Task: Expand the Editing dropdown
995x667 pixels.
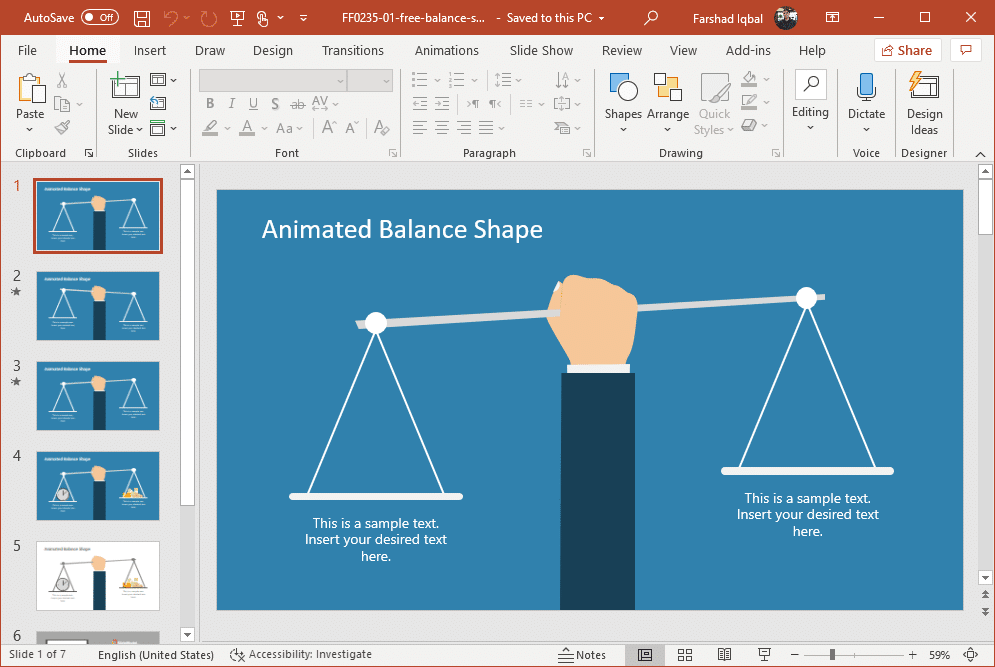Action: click(810, 102)
